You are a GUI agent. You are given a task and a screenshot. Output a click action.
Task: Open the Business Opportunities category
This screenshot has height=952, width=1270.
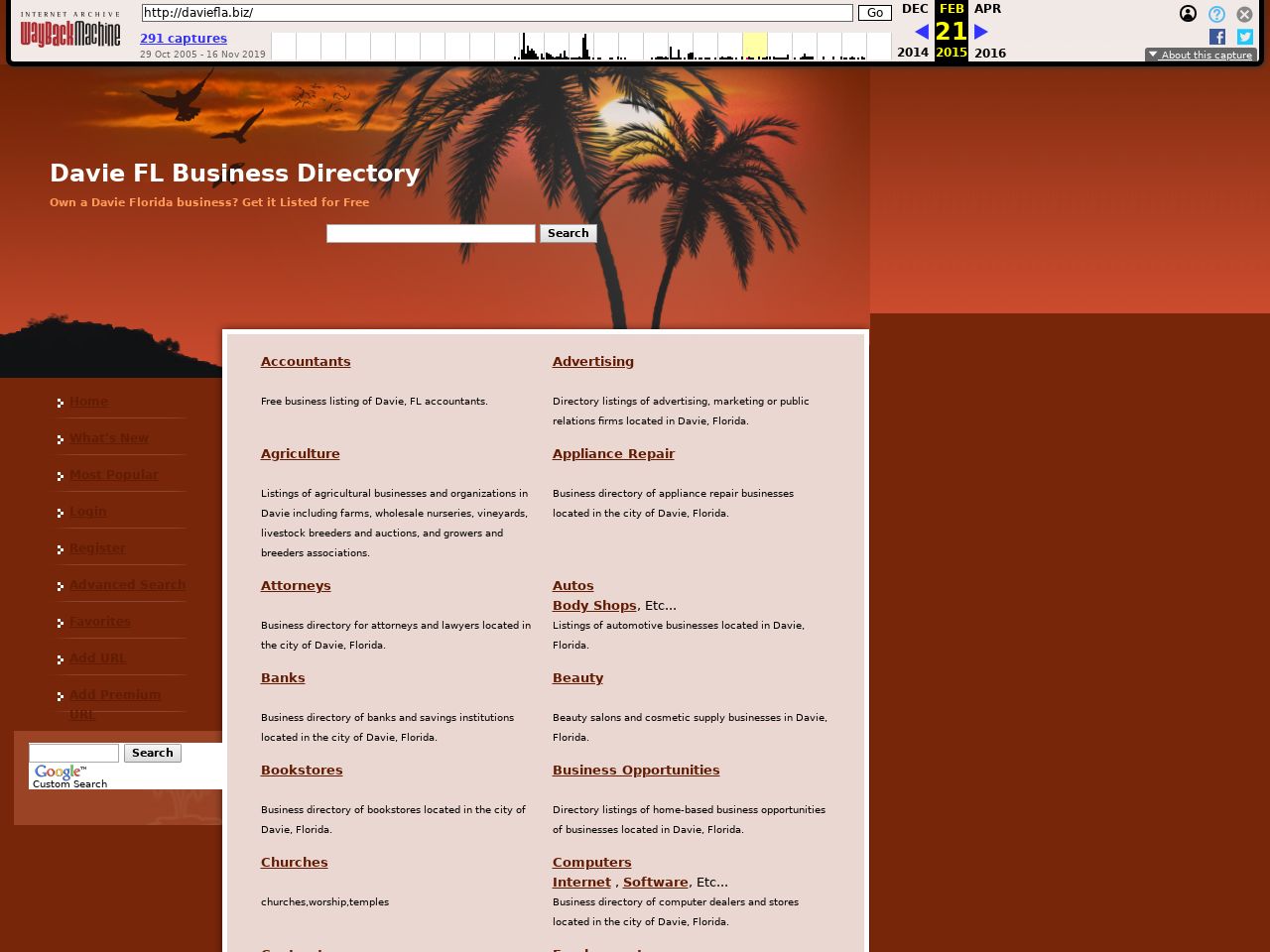pyautogui.click(x=636, y=771)
